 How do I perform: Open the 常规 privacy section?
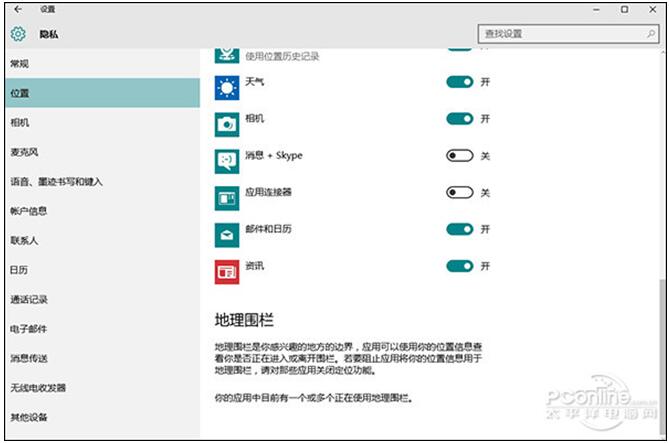[20, 64]
